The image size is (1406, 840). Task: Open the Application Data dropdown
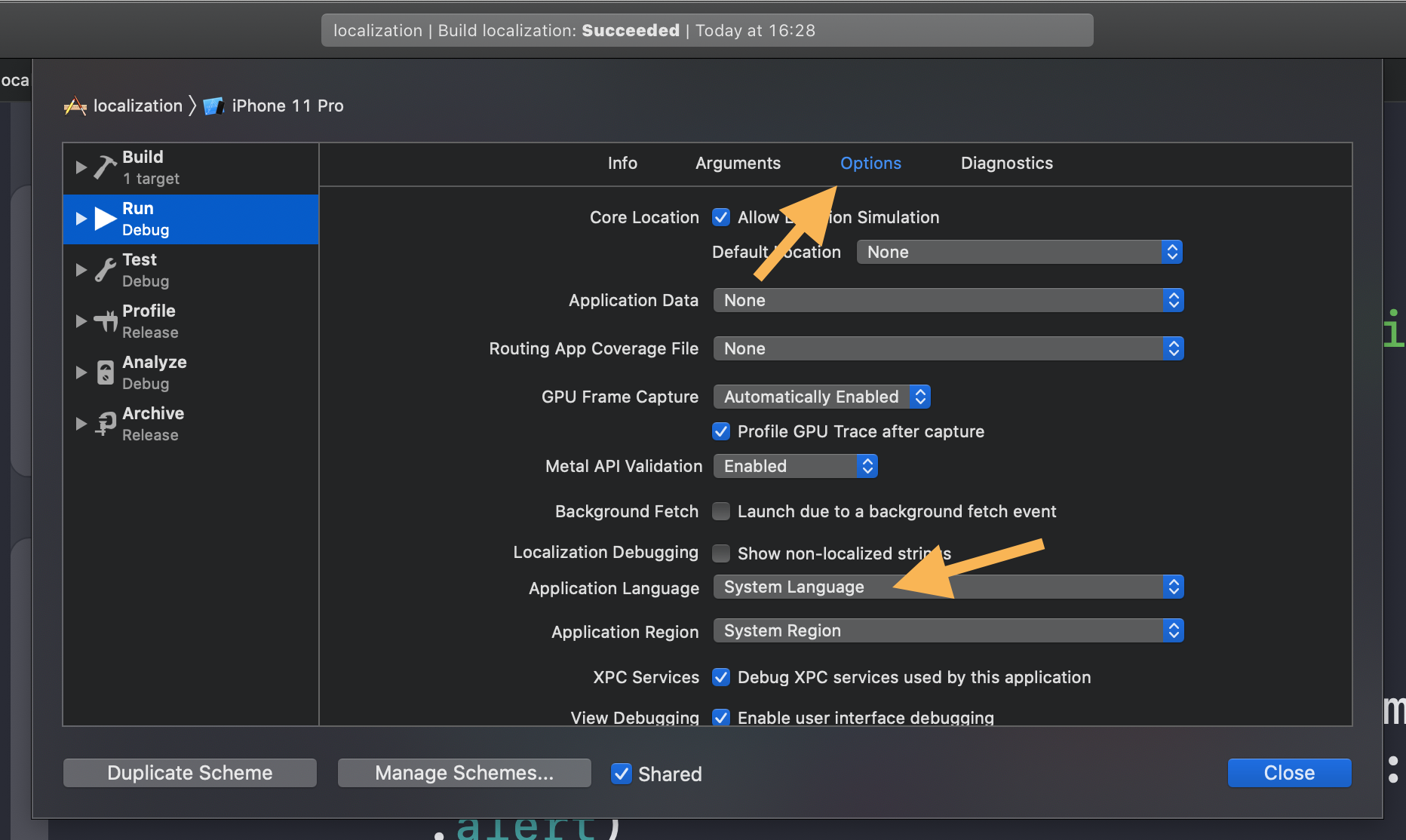click(948, 300)
